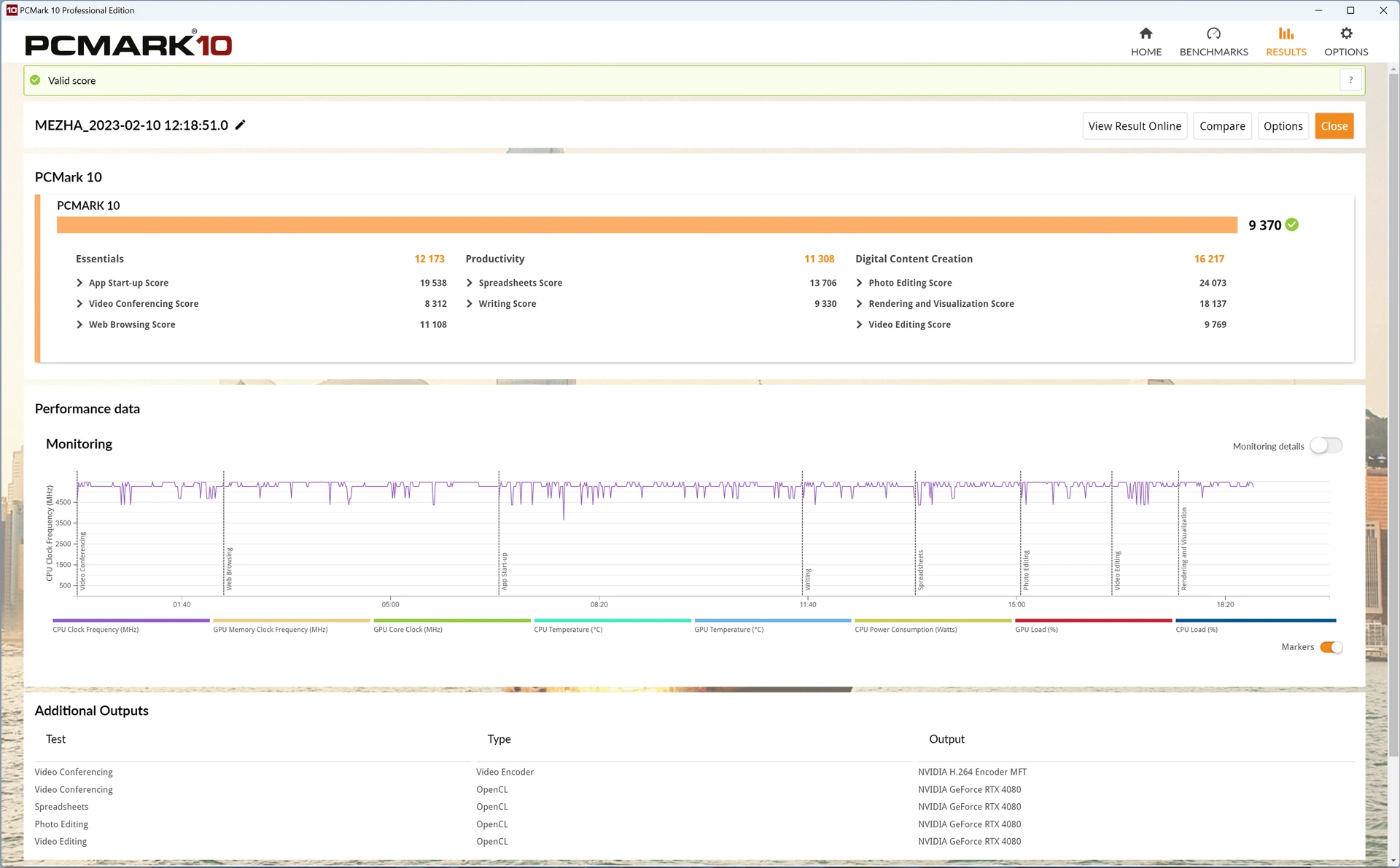This screenshot has height=868, width=1400.
Task: Click result title MEZHA_2023-02-10 12:18:51.0
Action: [x=131, y=125]
